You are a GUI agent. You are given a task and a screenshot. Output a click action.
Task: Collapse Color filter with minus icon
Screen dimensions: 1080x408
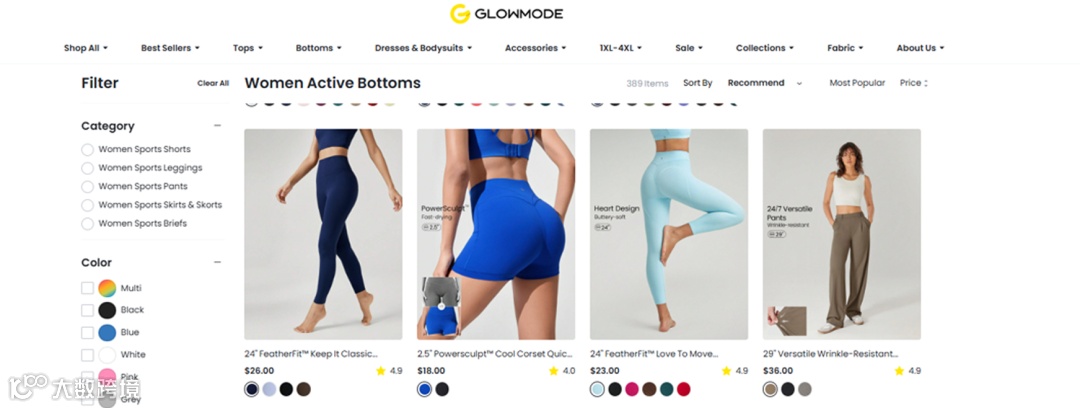point(218,262)
